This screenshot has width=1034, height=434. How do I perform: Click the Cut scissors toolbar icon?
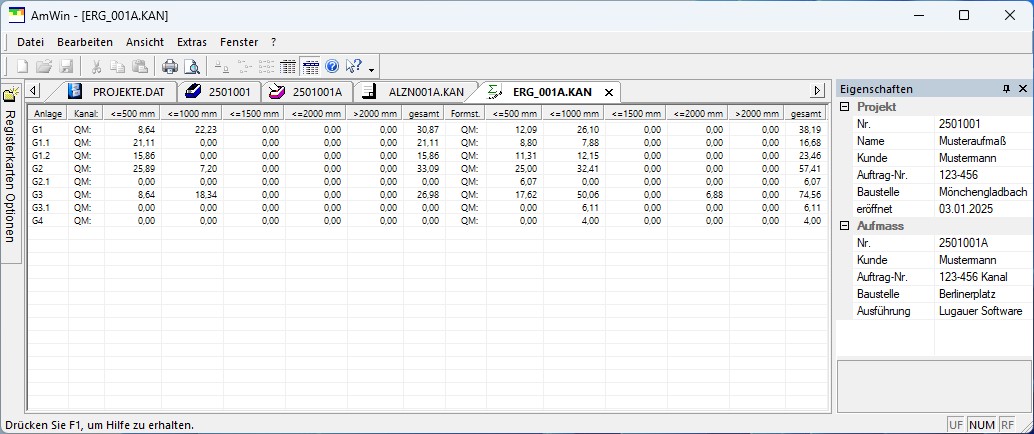click(x=96, y=66)
